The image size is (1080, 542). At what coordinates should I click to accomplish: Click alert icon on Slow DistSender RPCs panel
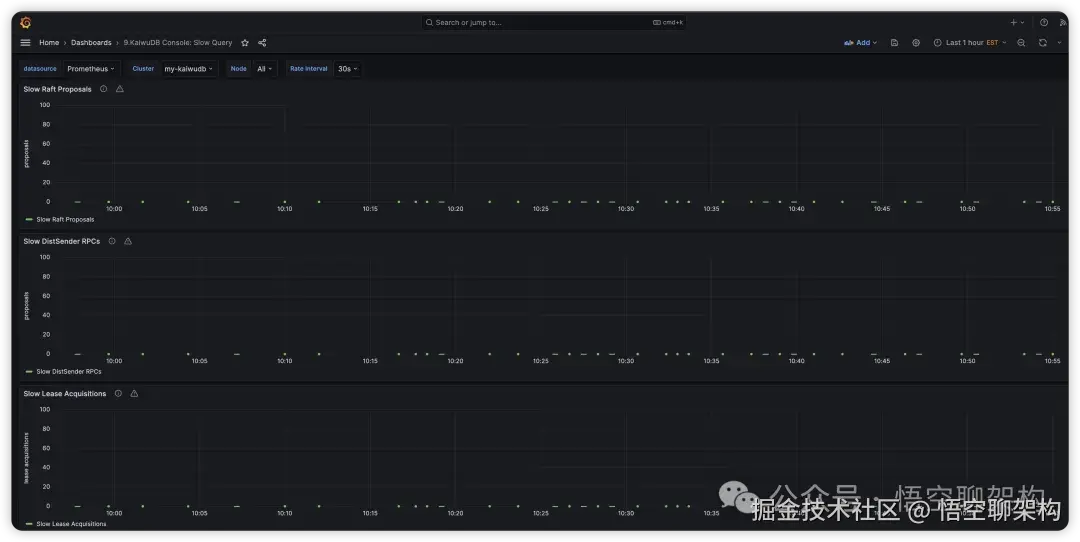(128, 241)
